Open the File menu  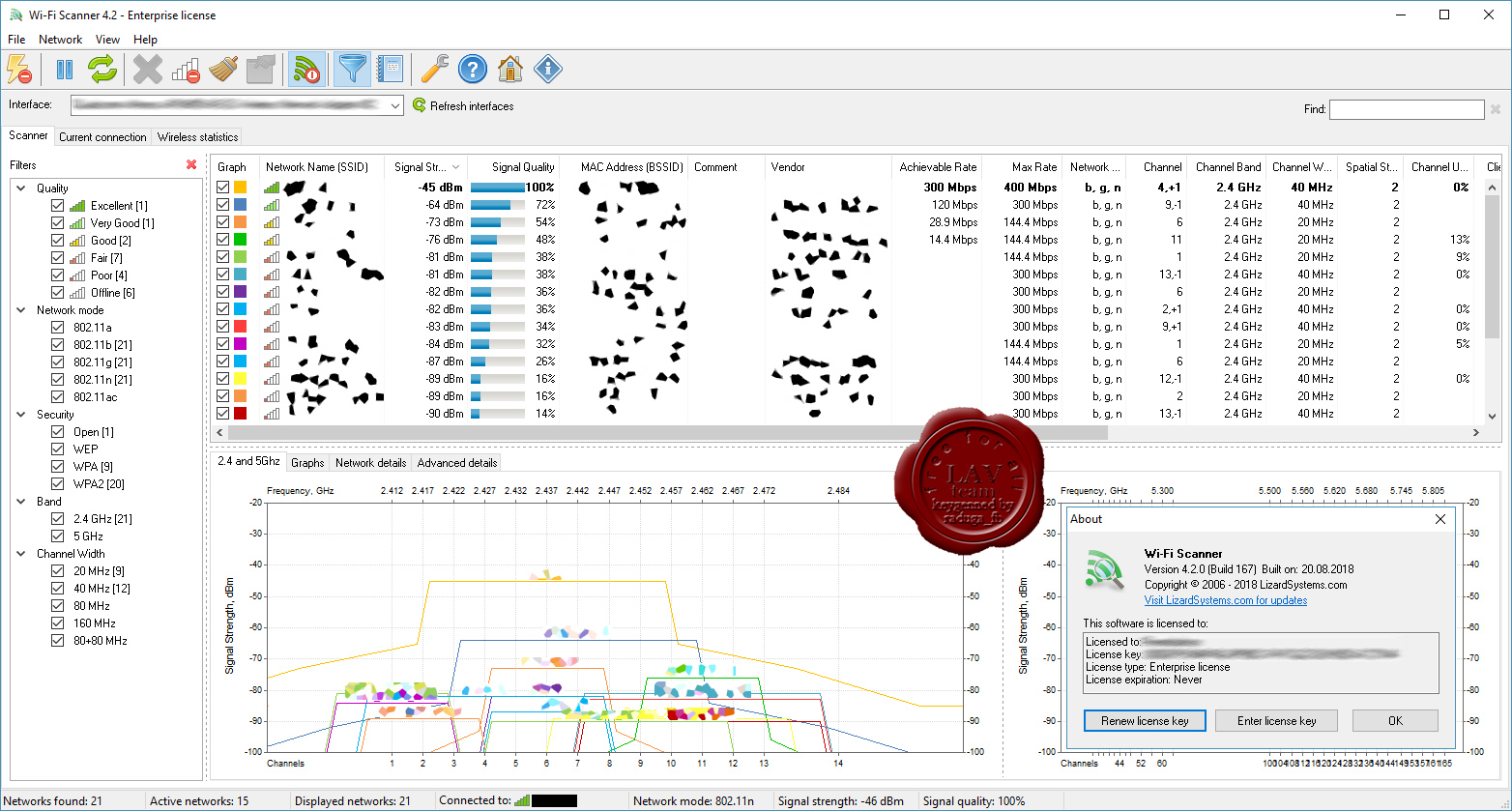(x=16, y=40)
